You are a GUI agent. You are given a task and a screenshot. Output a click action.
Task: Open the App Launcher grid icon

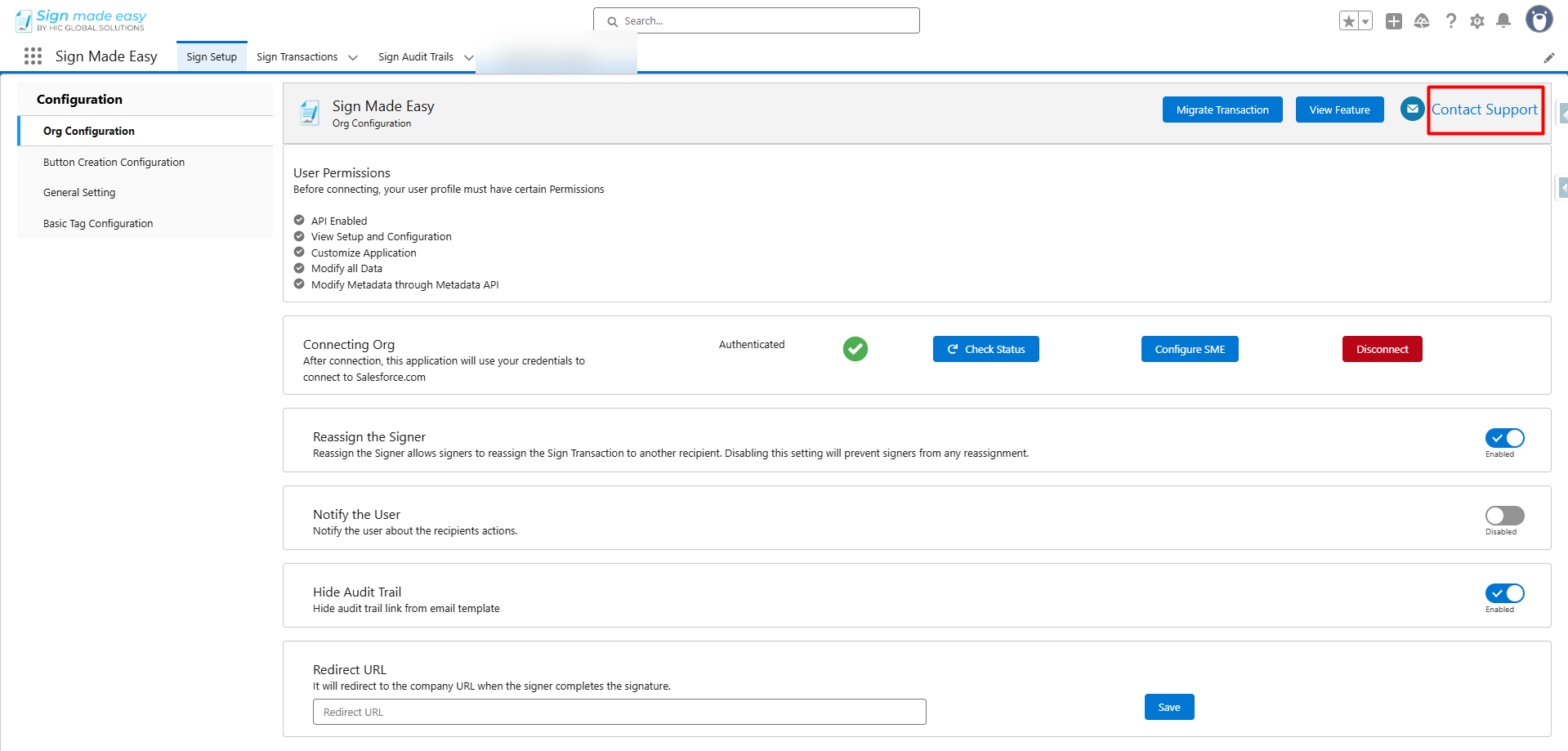[x=33, y=56]
